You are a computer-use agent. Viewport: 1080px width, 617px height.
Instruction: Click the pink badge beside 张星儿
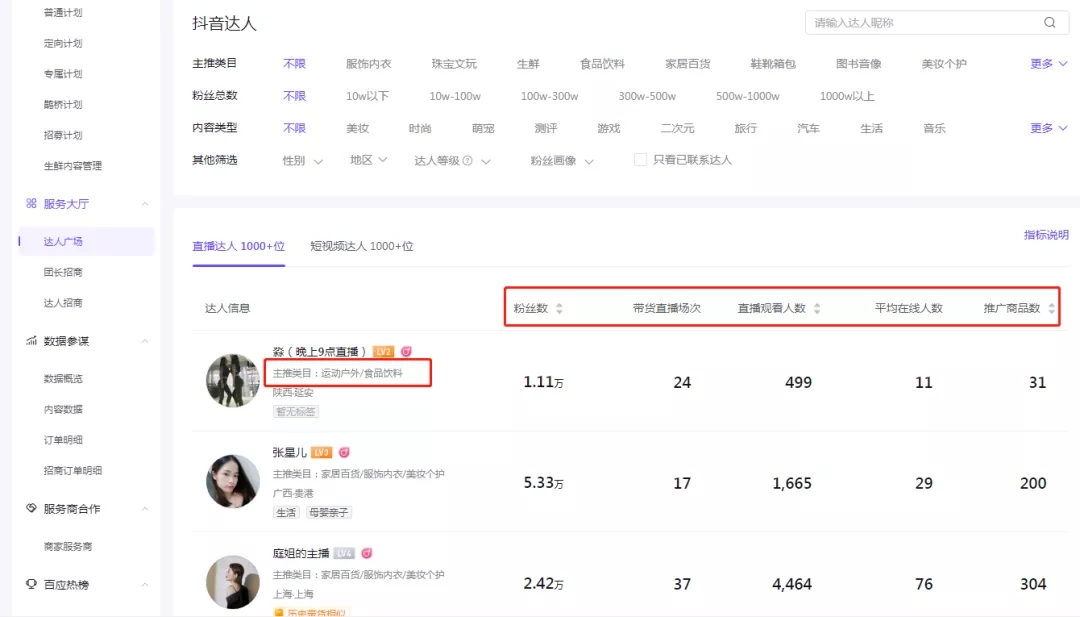click(344, 452)
